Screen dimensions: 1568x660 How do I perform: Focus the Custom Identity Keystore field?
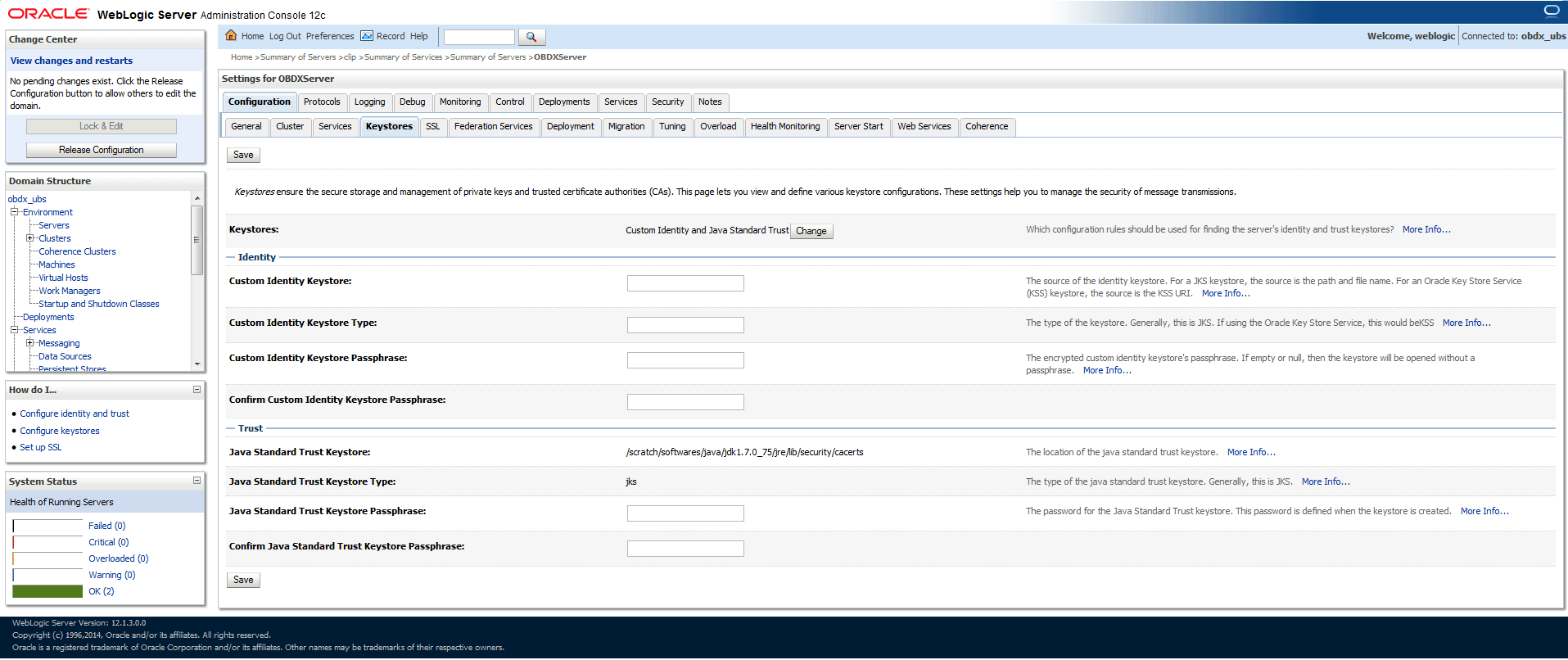685,283
